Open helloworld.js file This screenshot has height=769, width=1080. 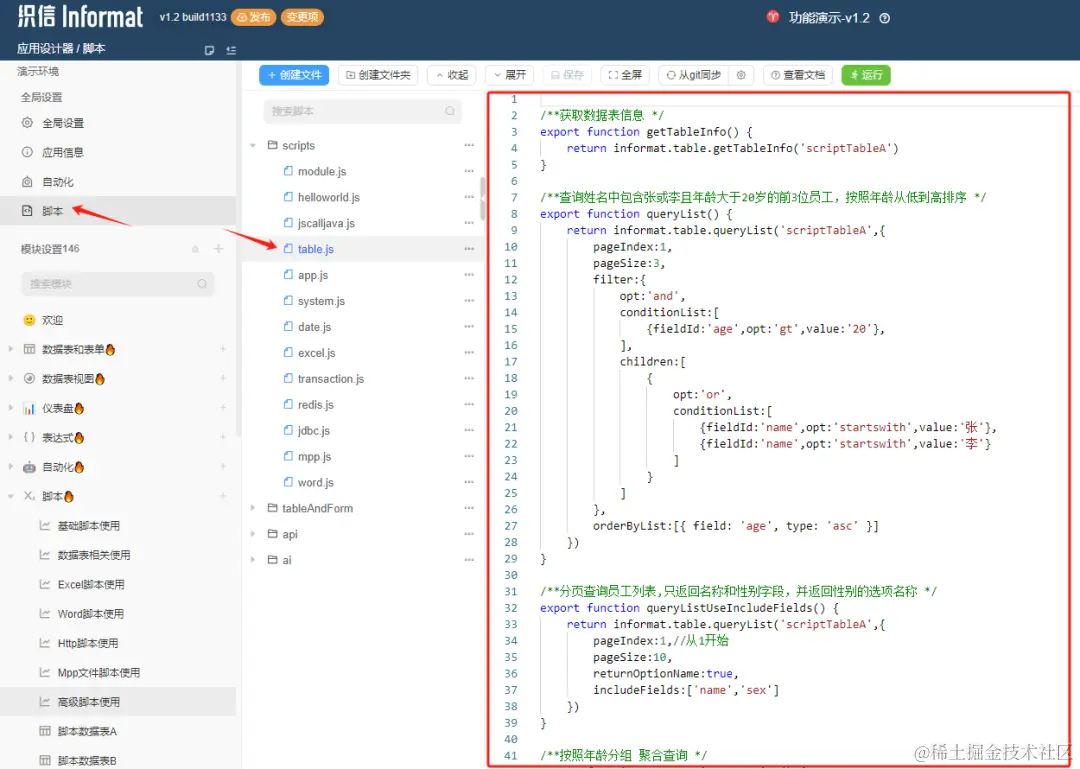[329, 197]
